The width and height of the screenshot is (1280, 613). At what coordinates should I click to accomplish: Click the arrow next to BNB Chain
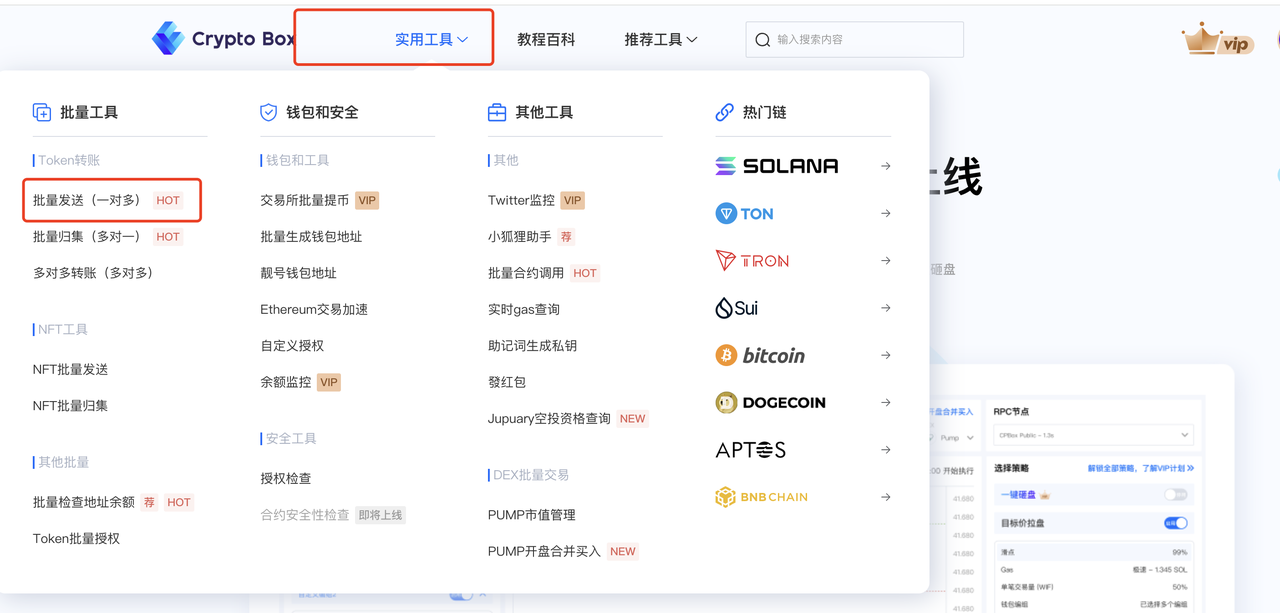click(886, 497)
